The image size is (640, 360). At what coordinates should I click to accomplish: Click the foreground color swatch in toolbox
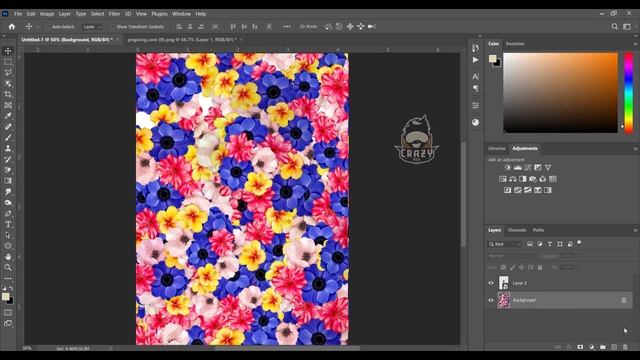click(x=5, y=296)
